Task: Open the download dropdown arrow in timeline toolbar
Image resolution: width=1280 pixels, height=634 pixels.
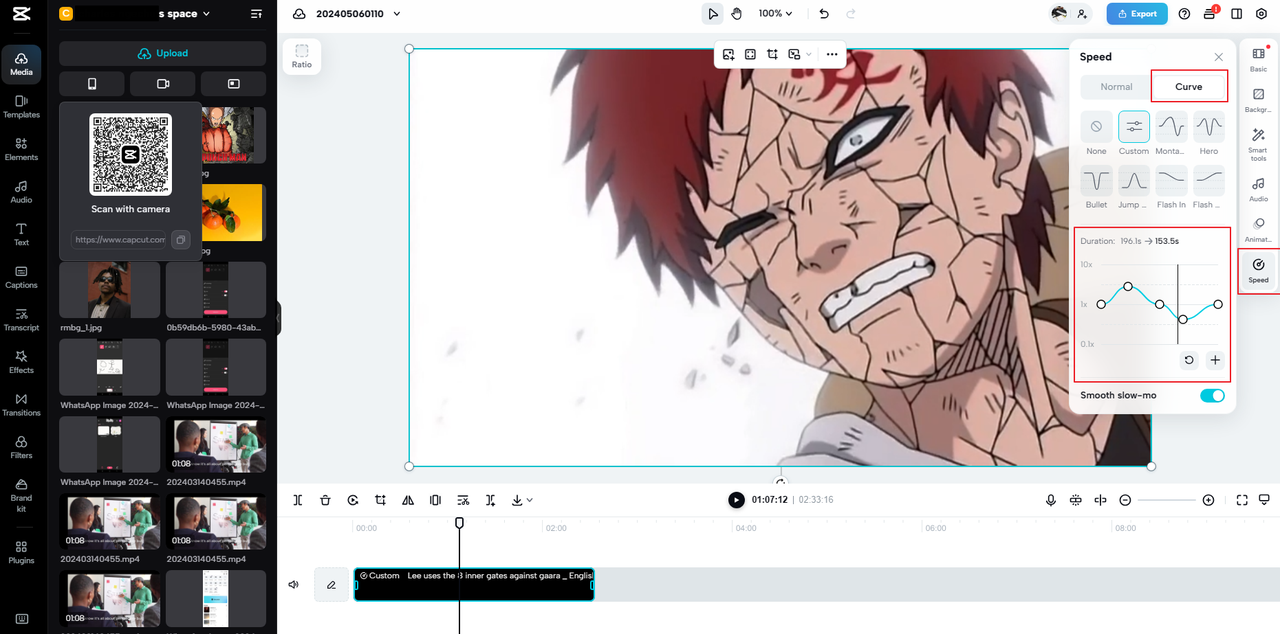Action: (x=529, y=500)
